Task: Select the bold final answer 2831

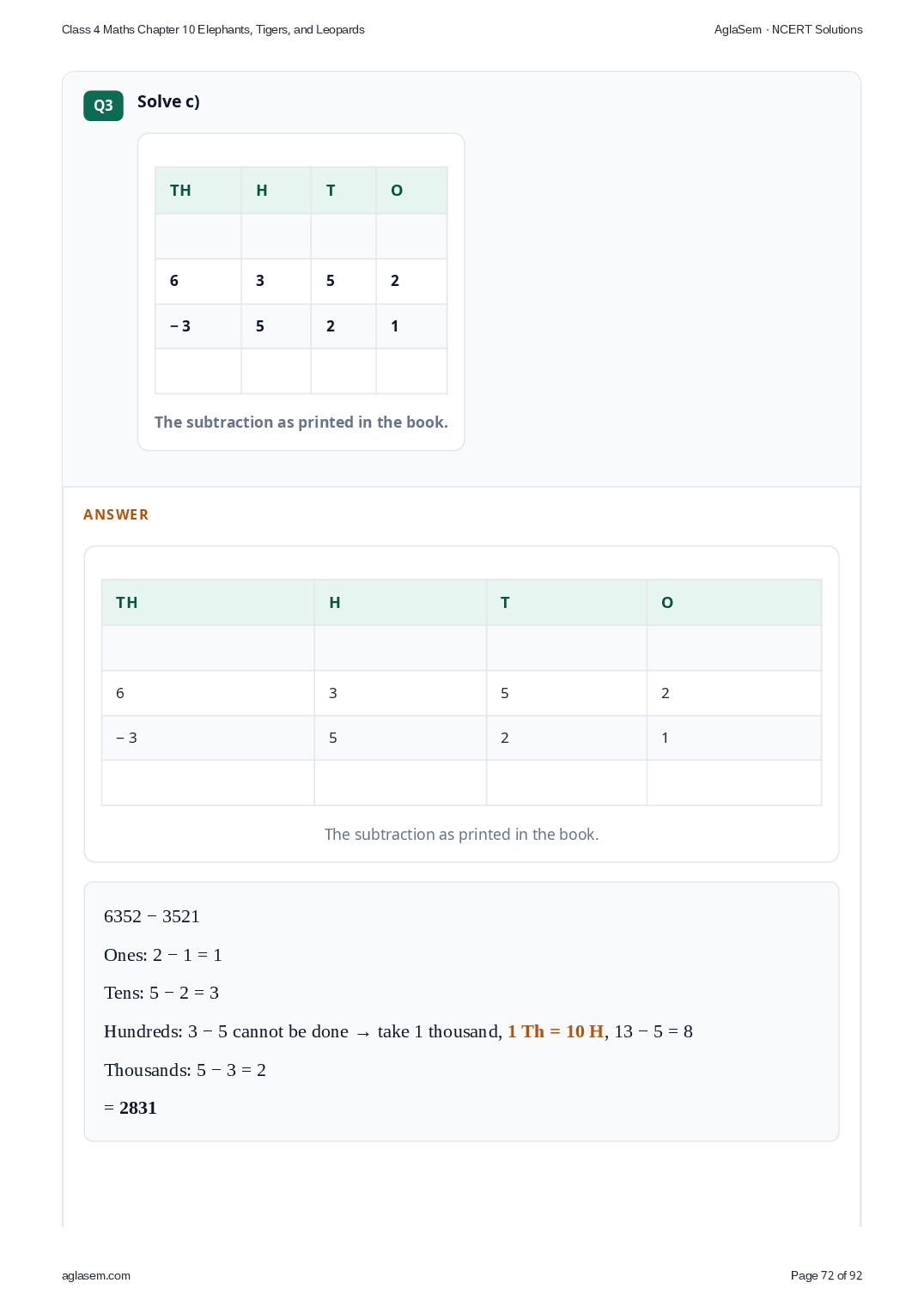Action: pyautogui.click(x=138, y=1108)
